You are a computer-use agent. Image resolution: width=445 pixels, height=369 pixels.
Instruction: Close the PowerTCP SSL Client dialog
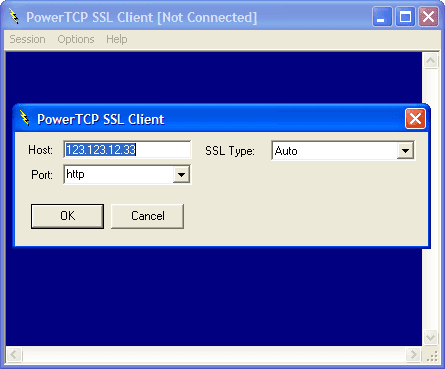415,118
